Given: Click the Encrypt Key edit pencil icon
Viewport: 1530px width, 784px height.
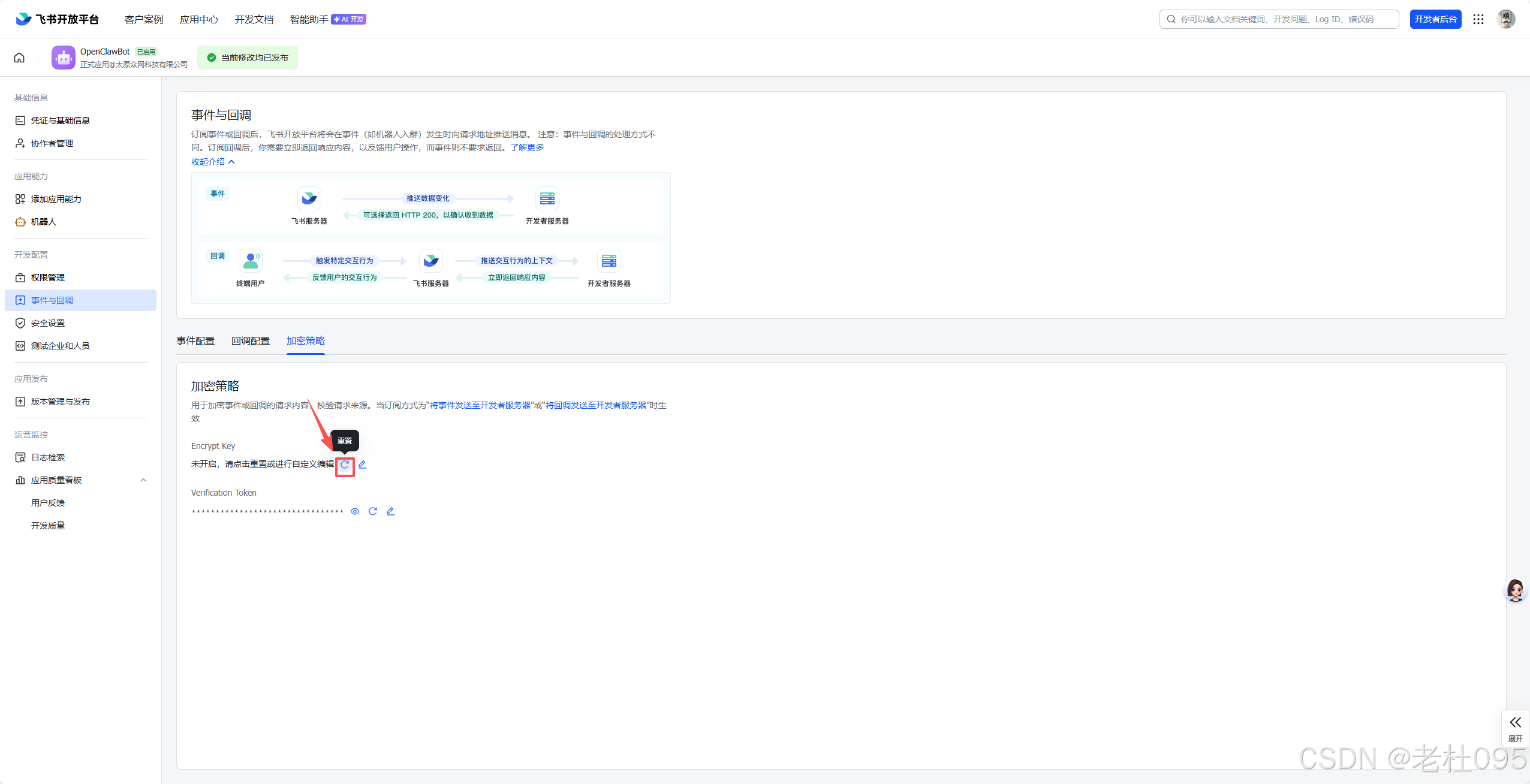Looking at the screenshot, I should (x=362, y=465).
